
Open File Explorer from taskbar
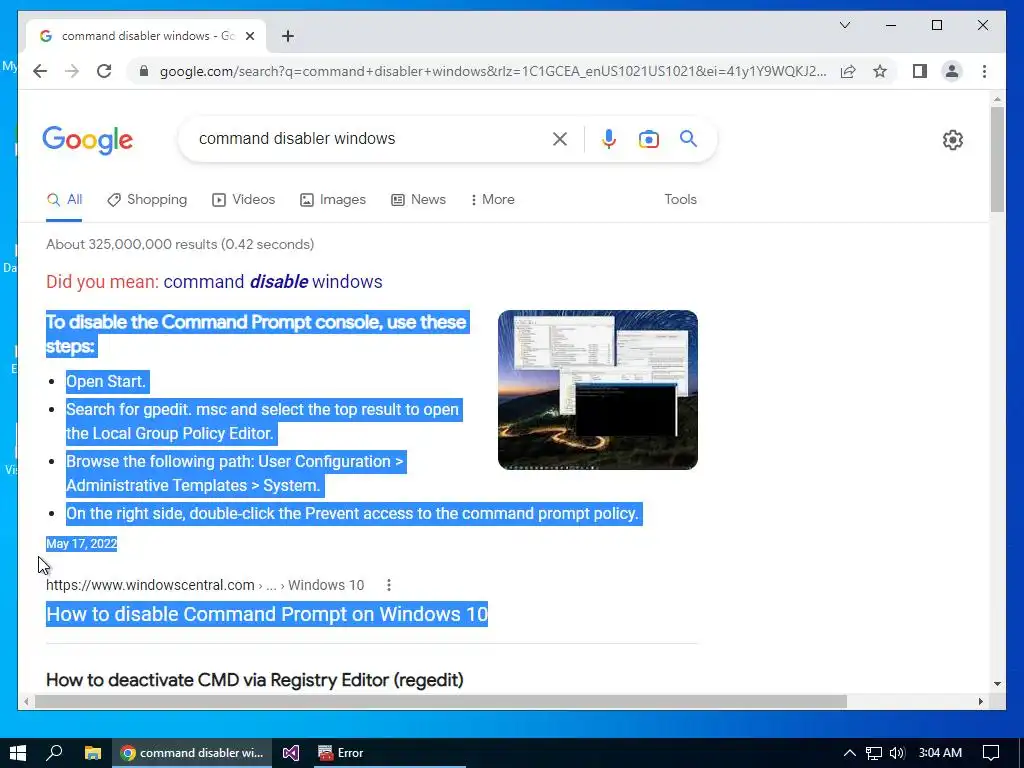coord(93,753)
